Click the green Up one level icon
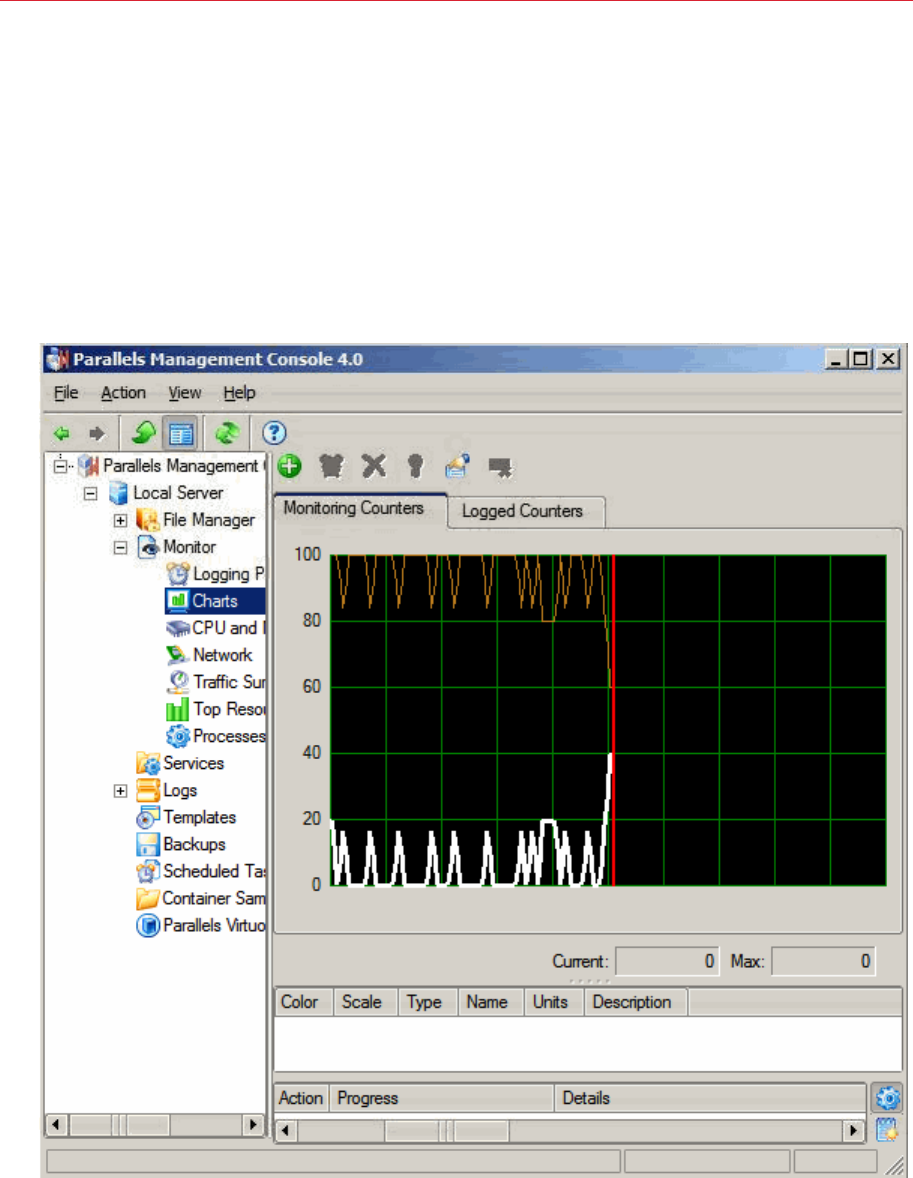The height and width of the screenshot is (1178, 913). click(x=143, y=433)
